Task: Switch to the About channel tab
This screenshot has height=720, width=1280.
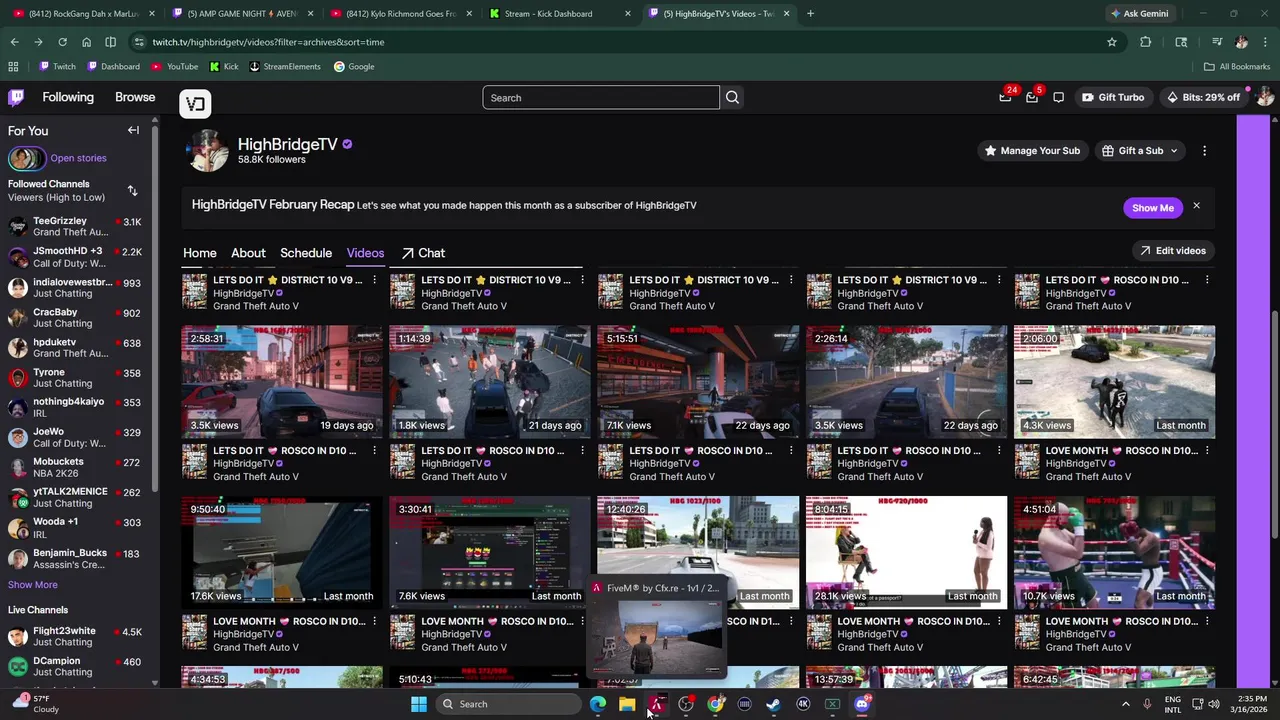Action: pos(248,253)
